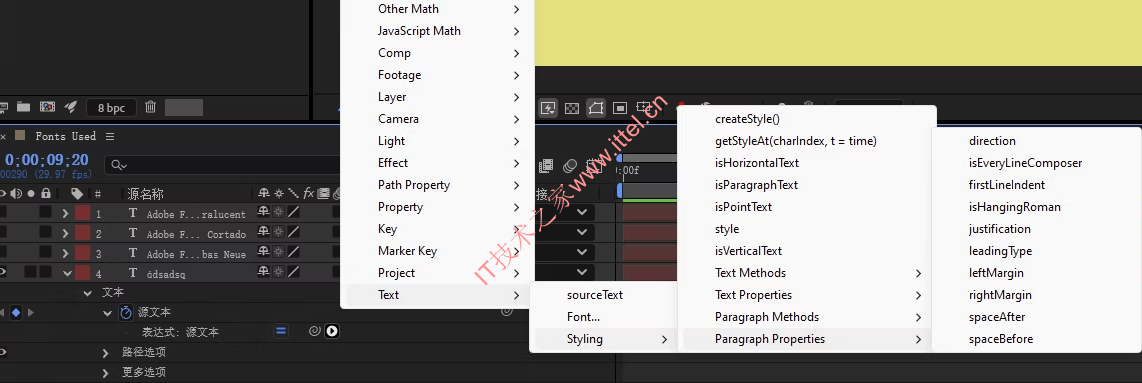Expand the 路径选项 group
Screen dimensions: 1142x383
tap(106, 352)
